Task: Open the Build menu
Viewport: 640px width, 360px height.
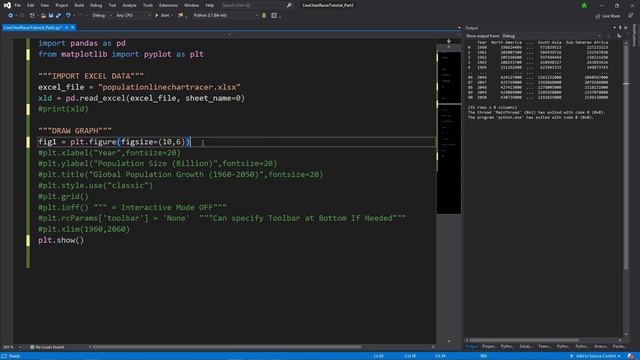Action: [x=79, y=5]
